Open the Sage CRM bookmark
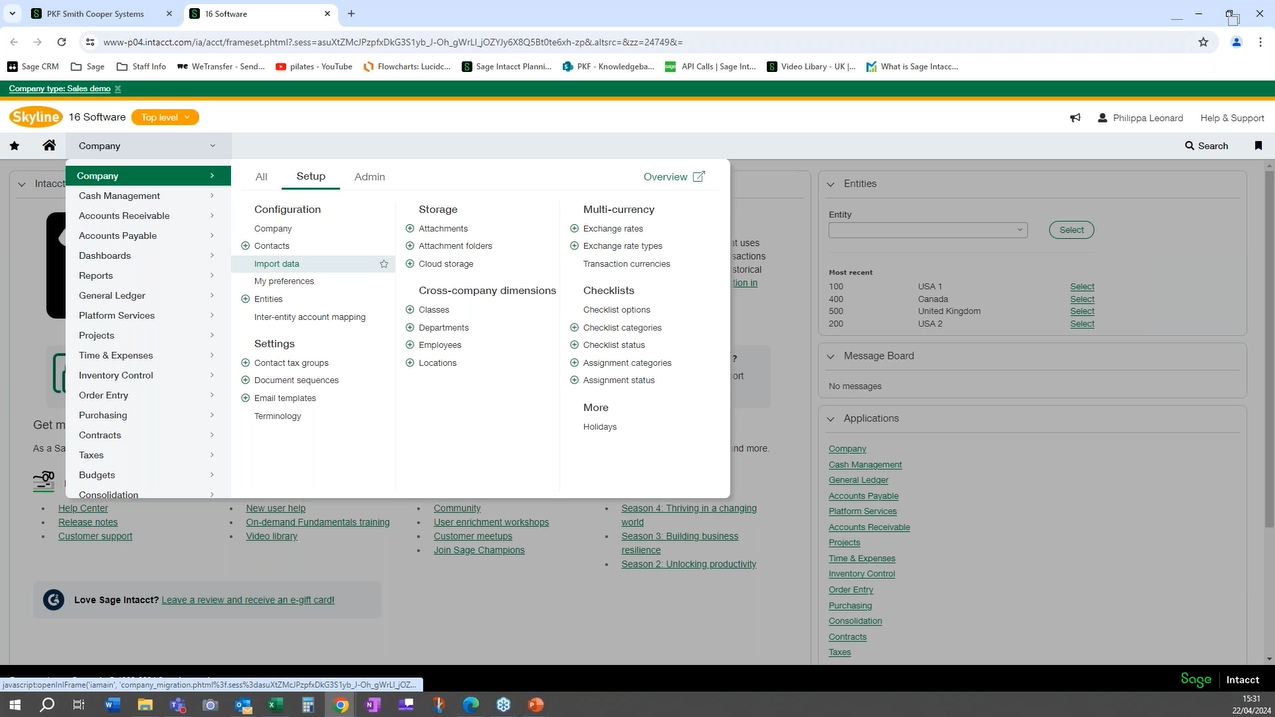This screenshot has height=717, width=1275. tap(33, 67)
